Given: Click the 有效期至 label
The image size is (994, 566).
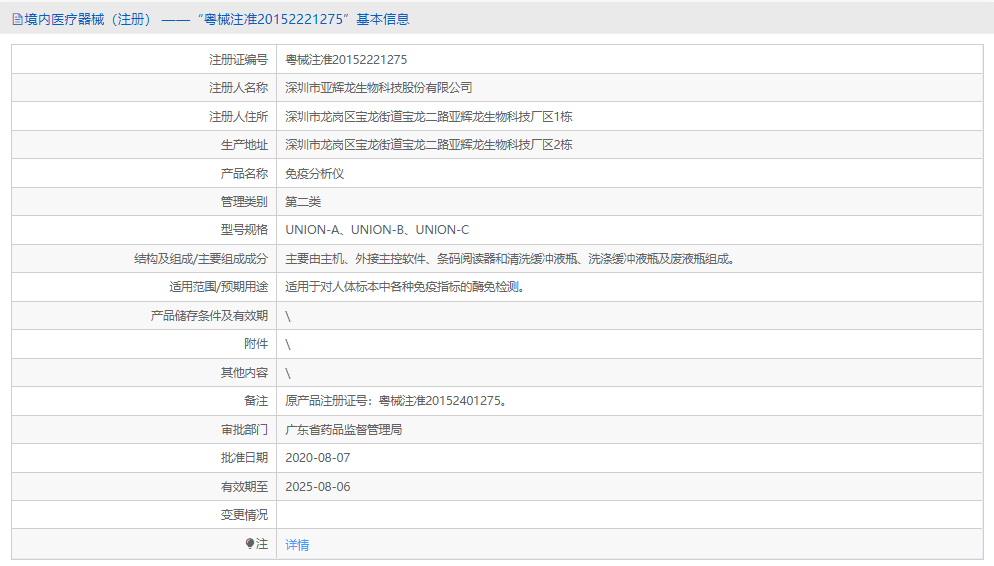Looking at the screenshot, I should pyautogui.click(x=244, y=487).
